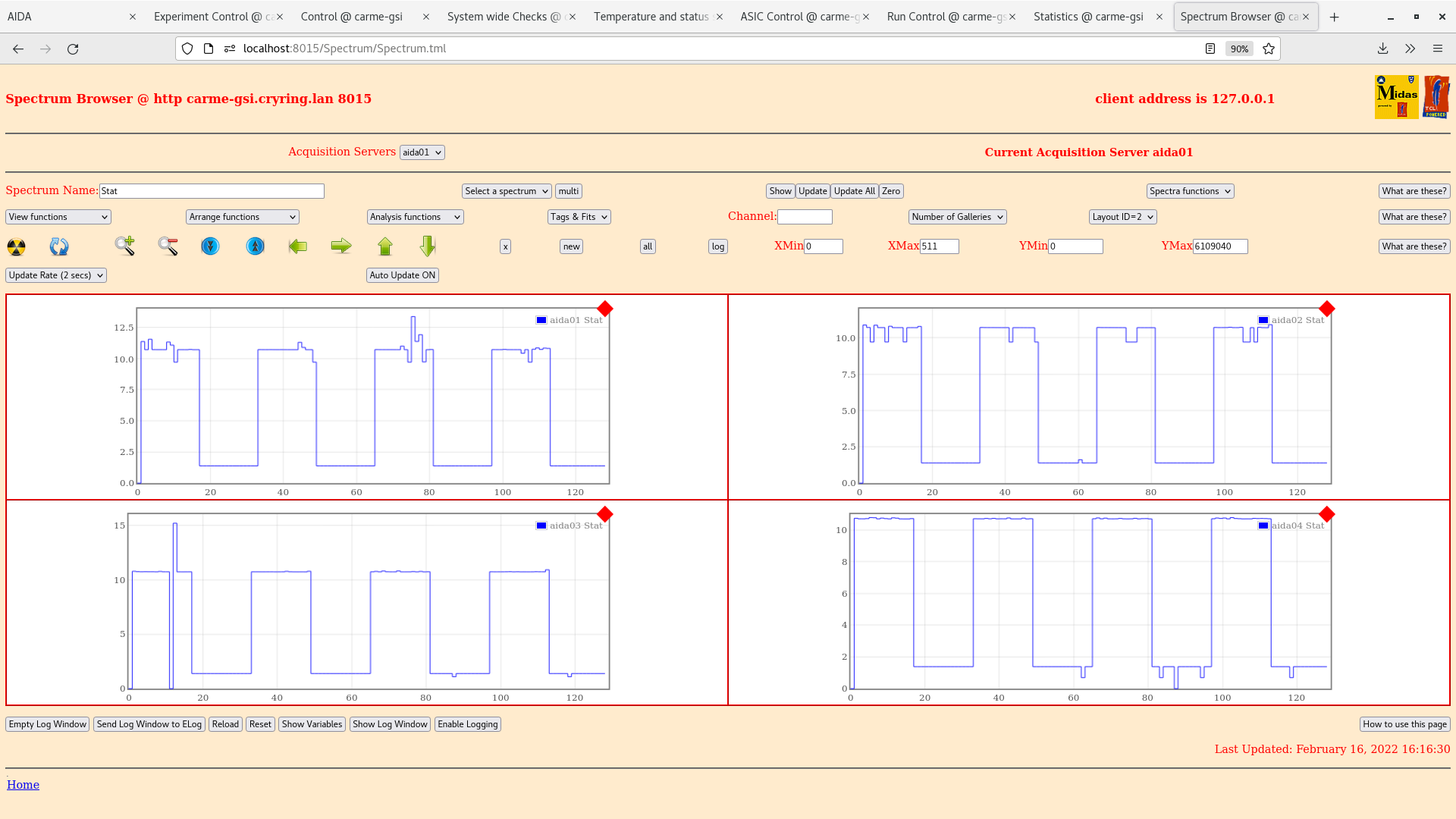Show more toolbar tools chevron
Viewport: 1456px width, 819px height.
1410,49
